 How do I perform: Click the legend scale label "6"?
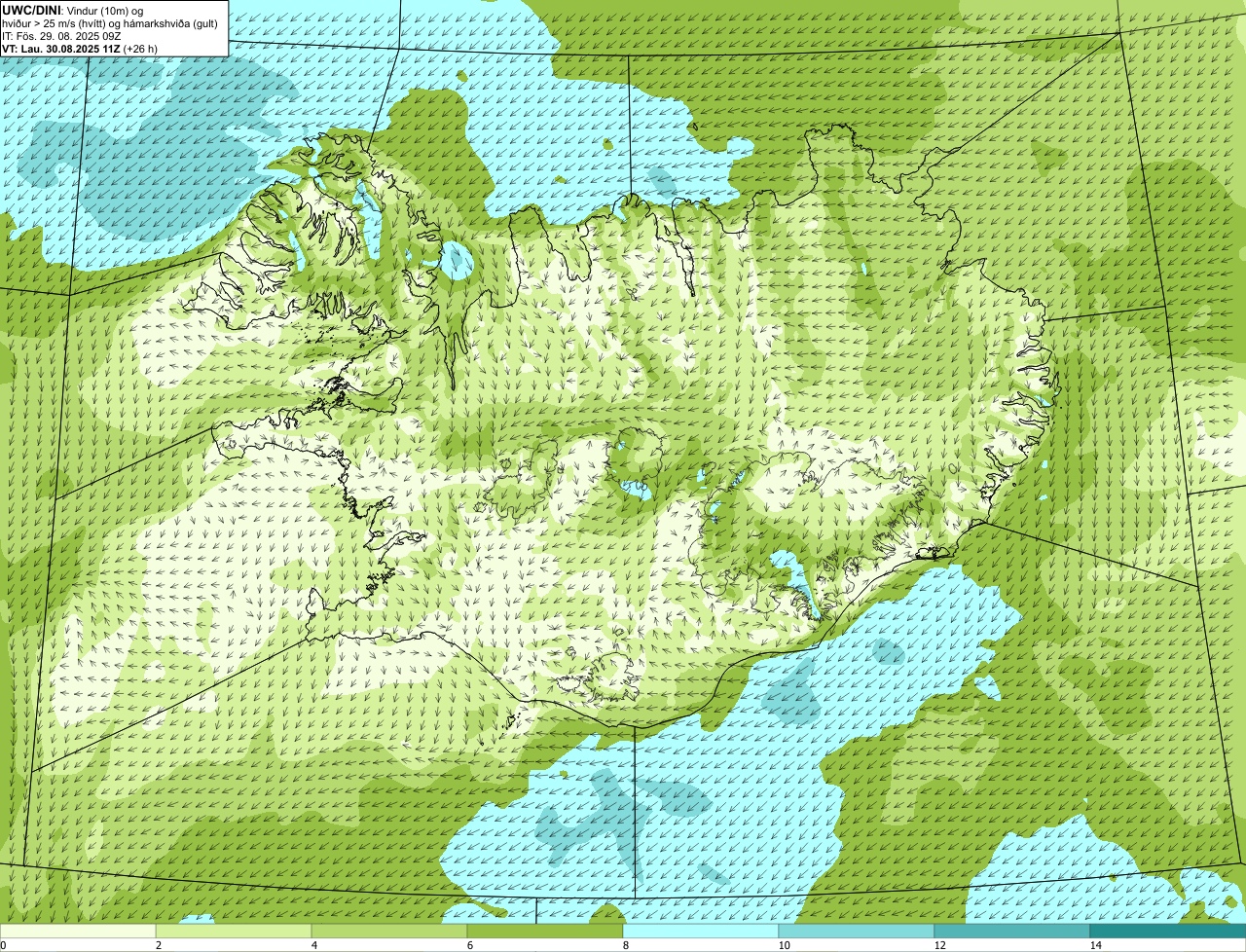470,945
